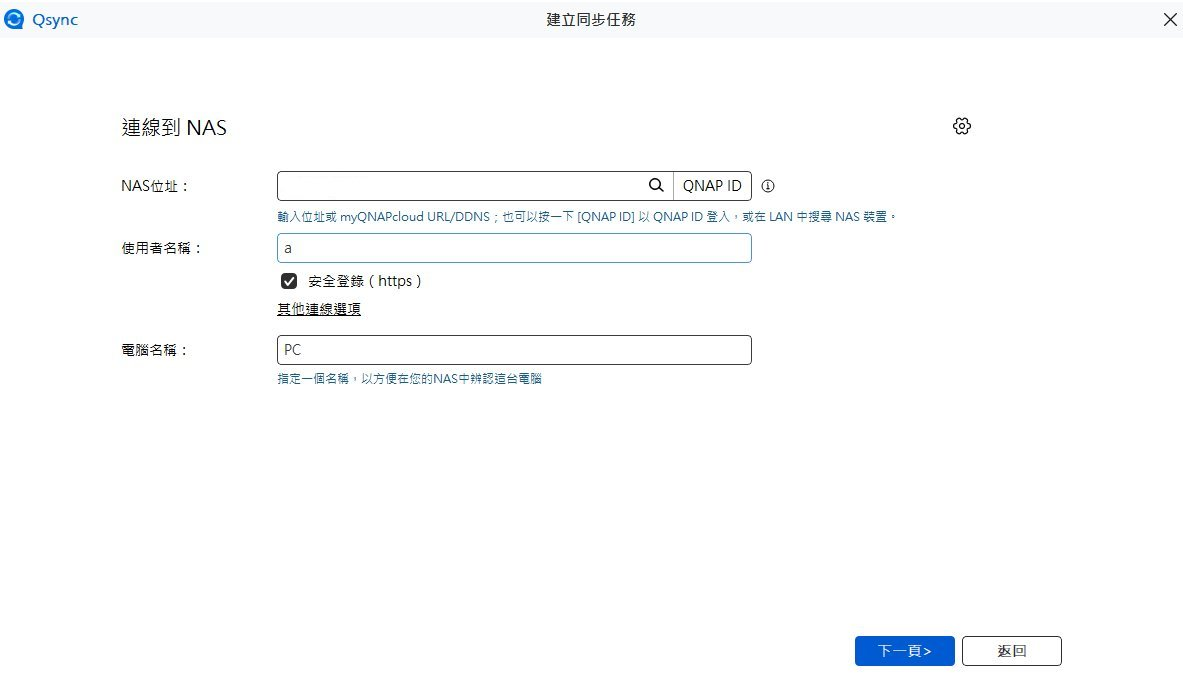Click the 電腦名稱 field containing "PC"
1183x687 pixels.
pos(514,350)
